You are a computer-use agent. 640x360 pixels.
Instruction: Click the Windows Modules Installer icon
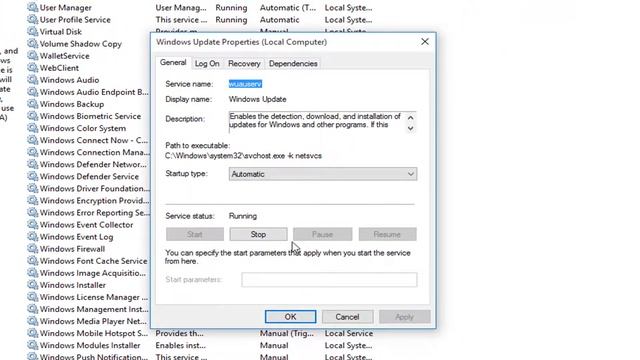(x=32, y=345)
